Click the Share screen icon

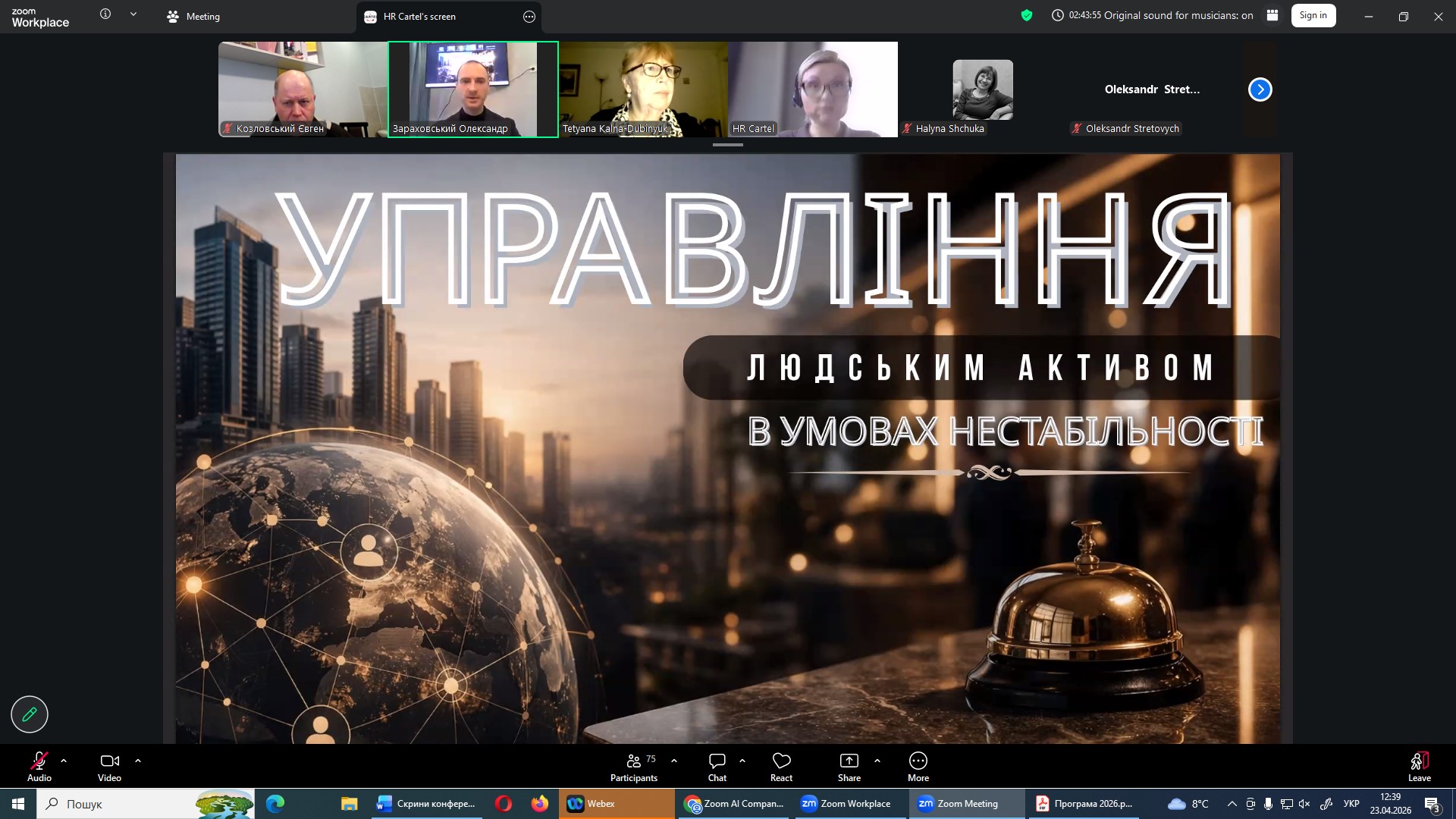pos(849,761)
